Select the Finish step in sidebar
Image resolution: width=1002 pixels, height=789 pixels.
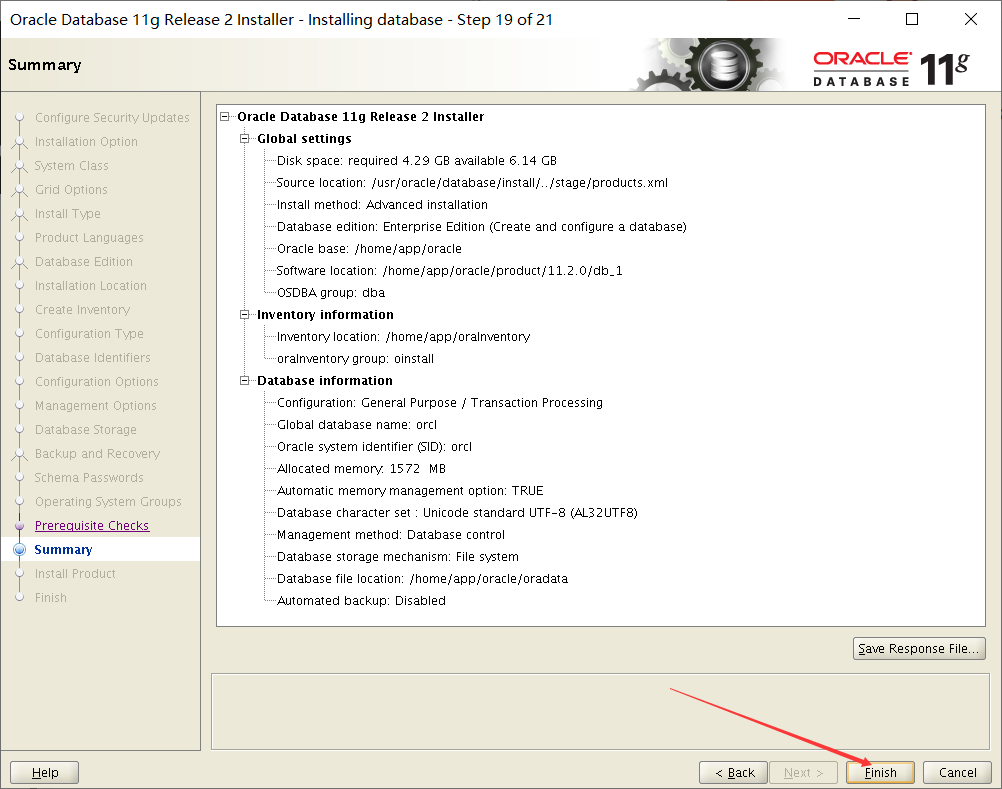click(50, 597)
